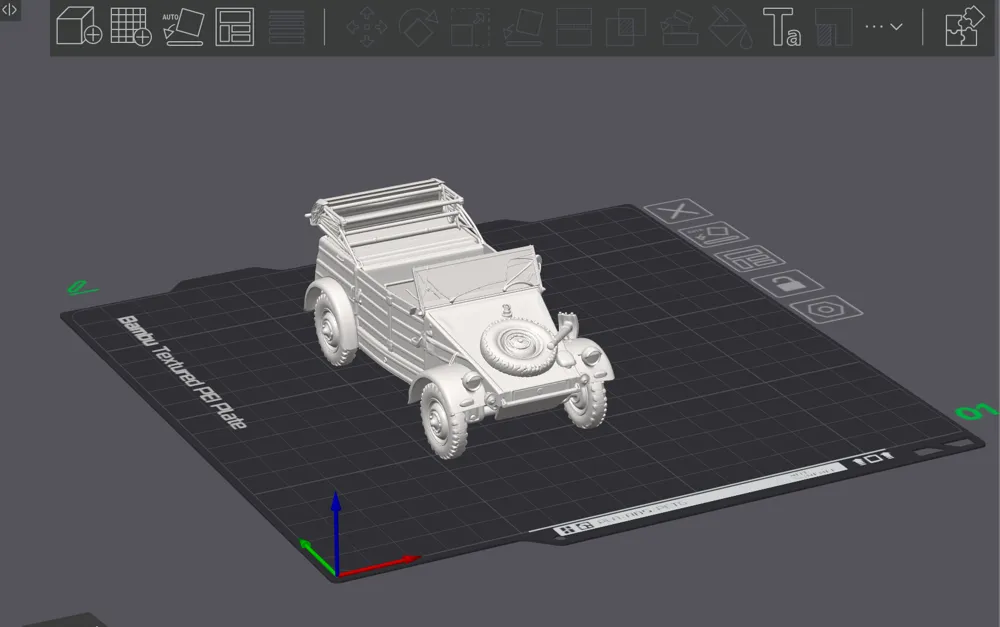Open plate settings hexagon icon
The width and height of the screenshot is (1000, 627).
click(x=827, y=310)
